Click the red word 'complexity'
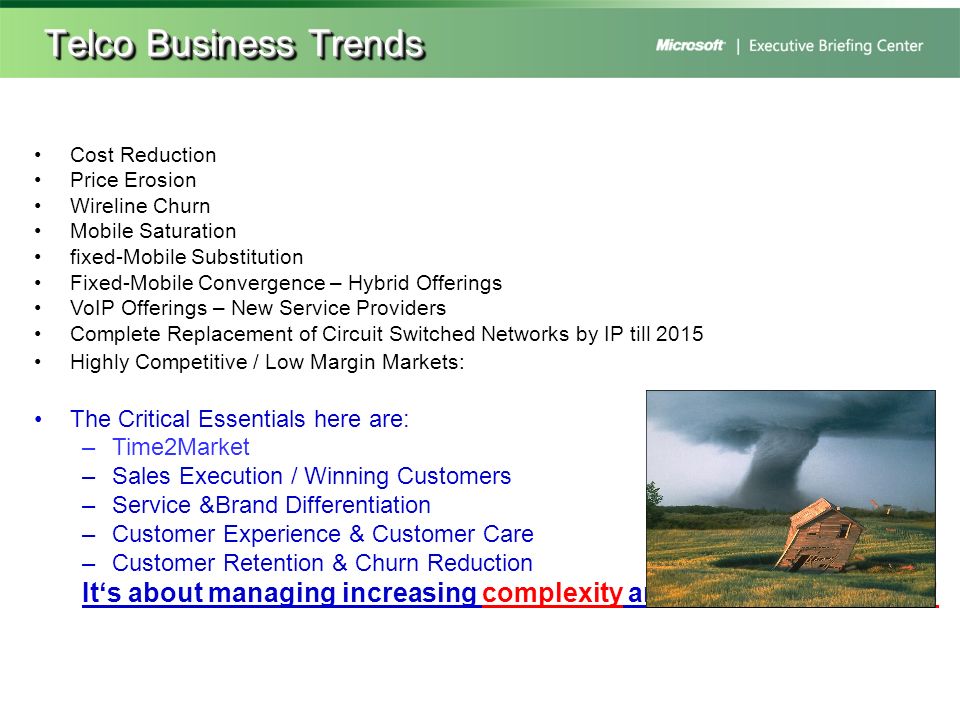 pyautogui.click(x=552, y=593)
